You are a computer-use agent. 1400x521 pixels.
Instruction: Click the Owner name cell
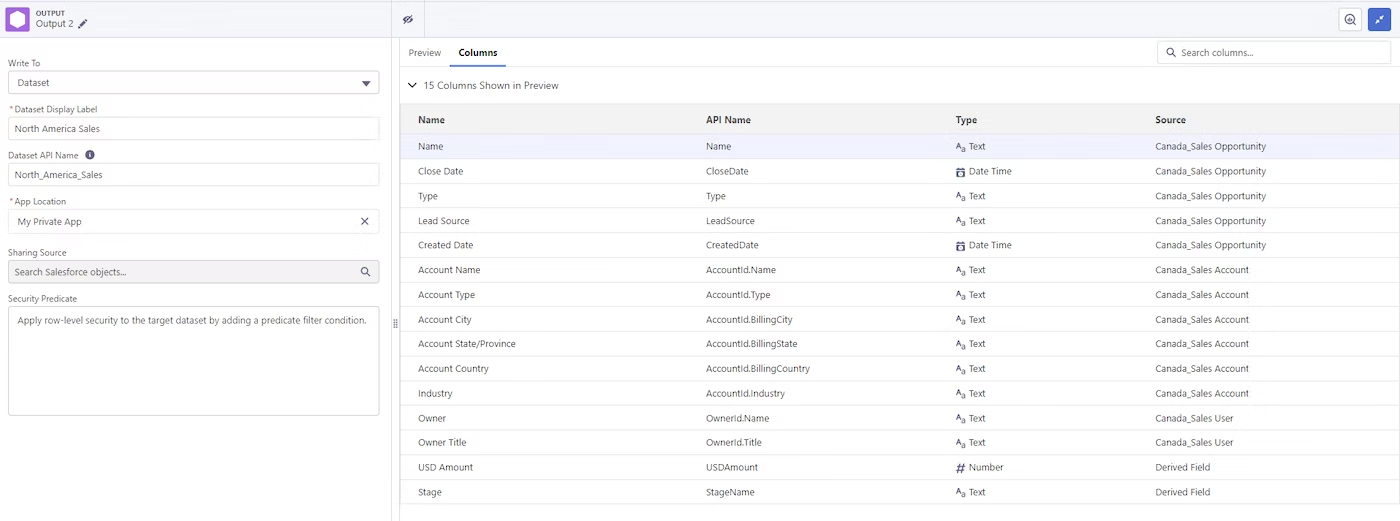[432, 418]
